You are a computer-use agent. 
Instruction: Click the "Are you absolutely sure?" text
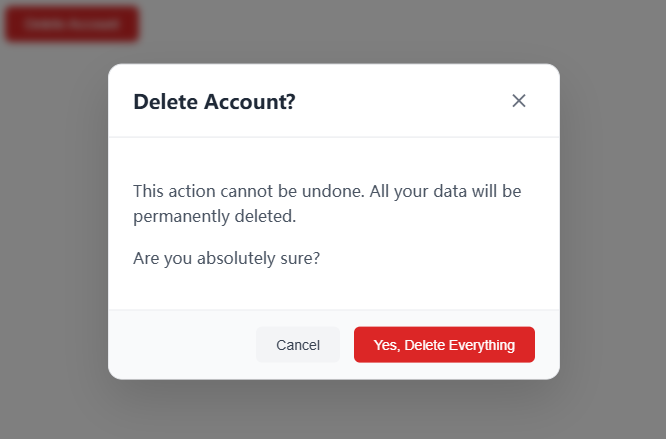tap(227, 257)
